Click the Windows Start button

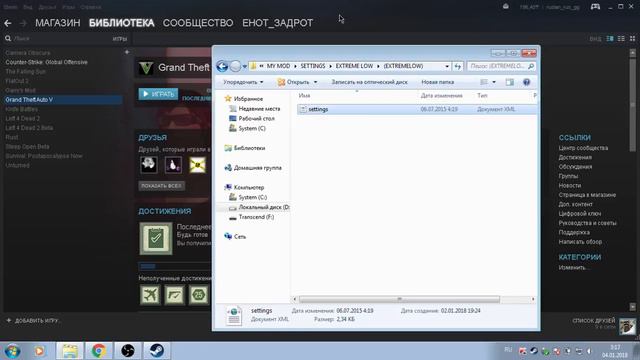pos(12,351)
